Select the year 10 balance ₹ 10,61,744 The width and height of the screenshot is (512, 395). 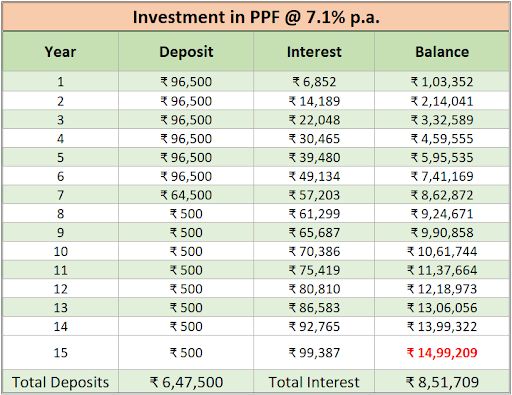pos(442,251)
